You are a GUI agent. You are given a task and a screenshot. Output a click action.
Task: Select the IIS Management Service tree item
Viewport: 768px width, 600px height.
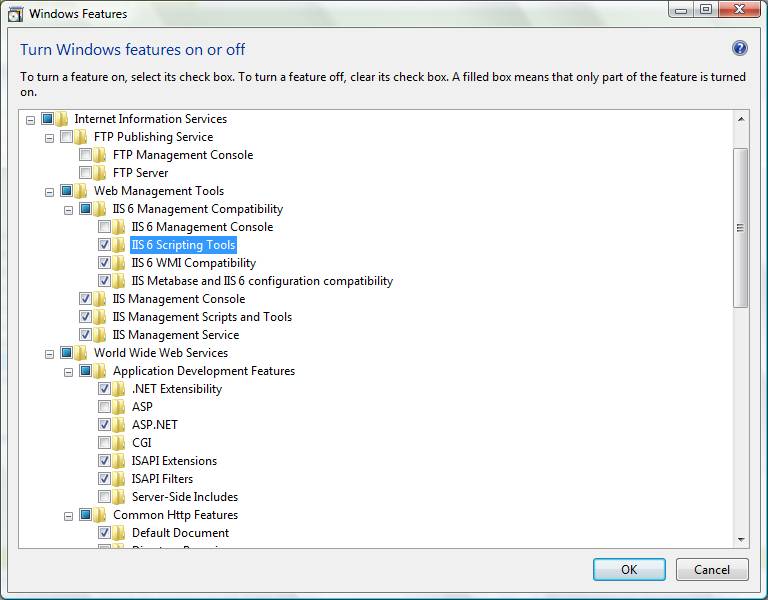coord(175,335)
